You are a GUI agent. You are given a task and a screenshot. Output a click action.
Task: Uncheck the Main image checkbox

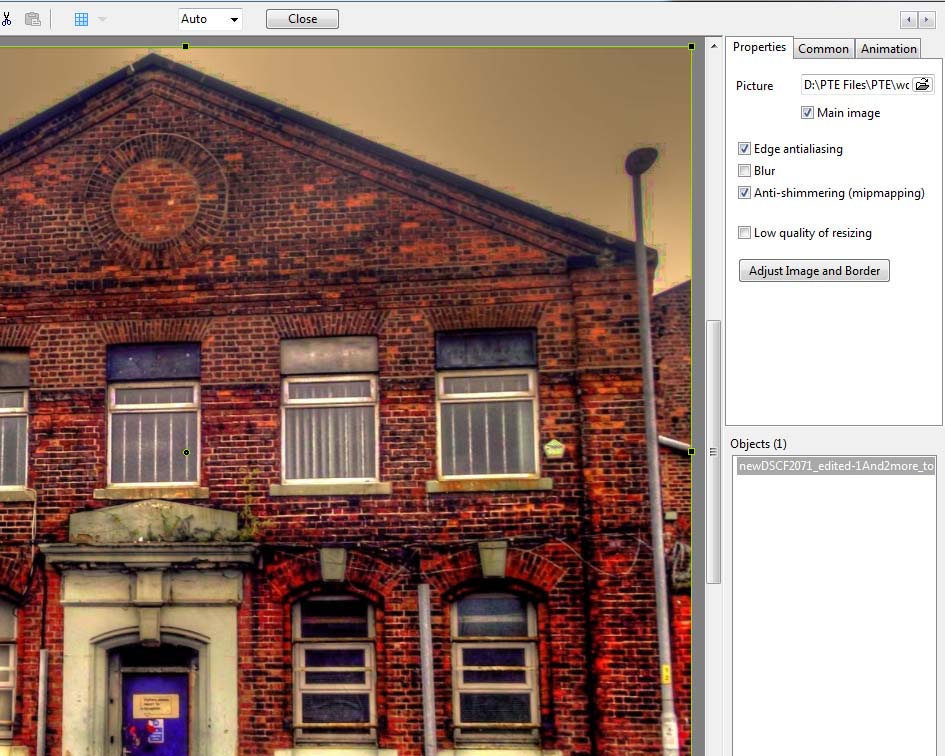807,113
